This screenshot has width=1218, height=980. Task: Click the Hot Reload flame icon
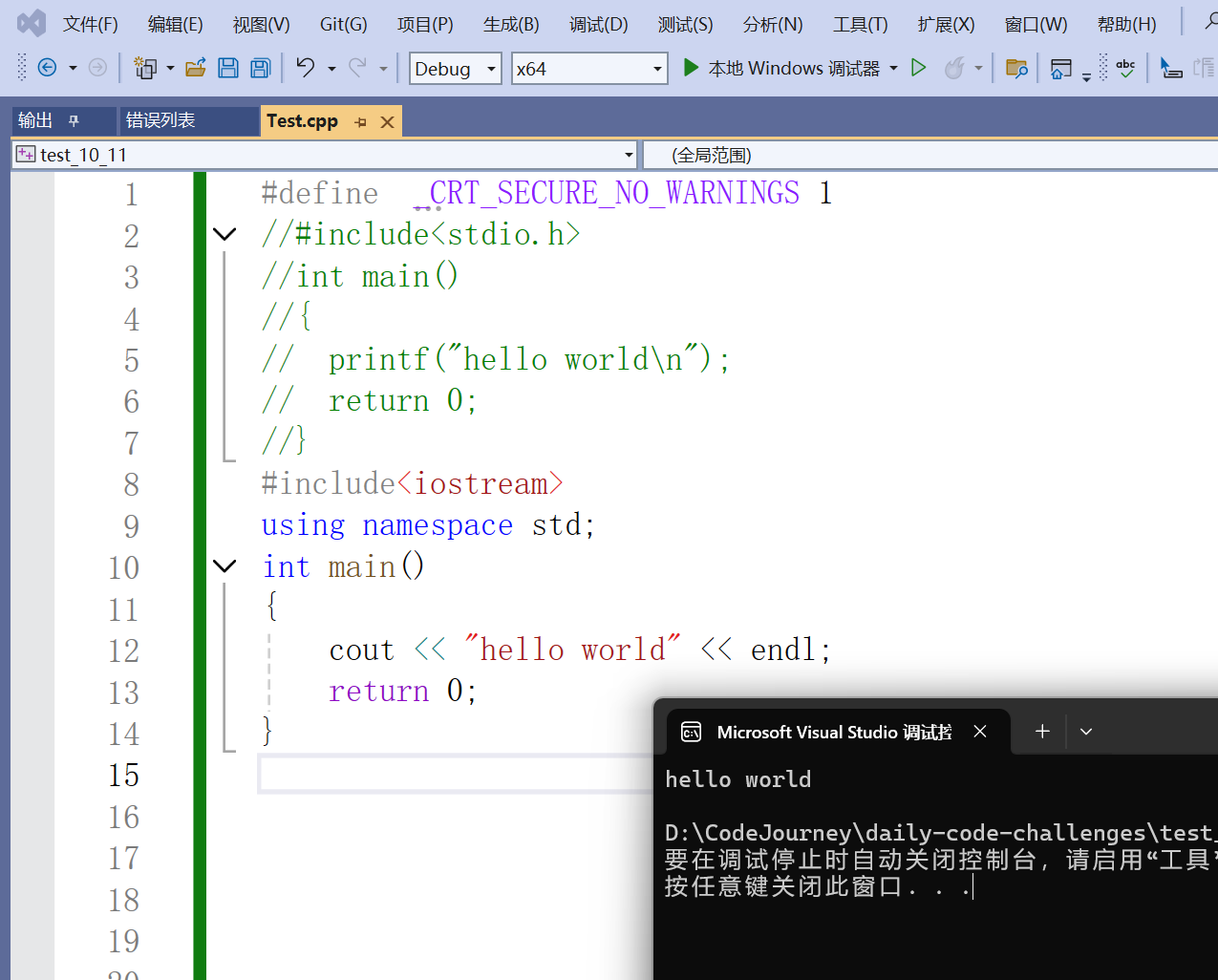[x=954, y=67]
